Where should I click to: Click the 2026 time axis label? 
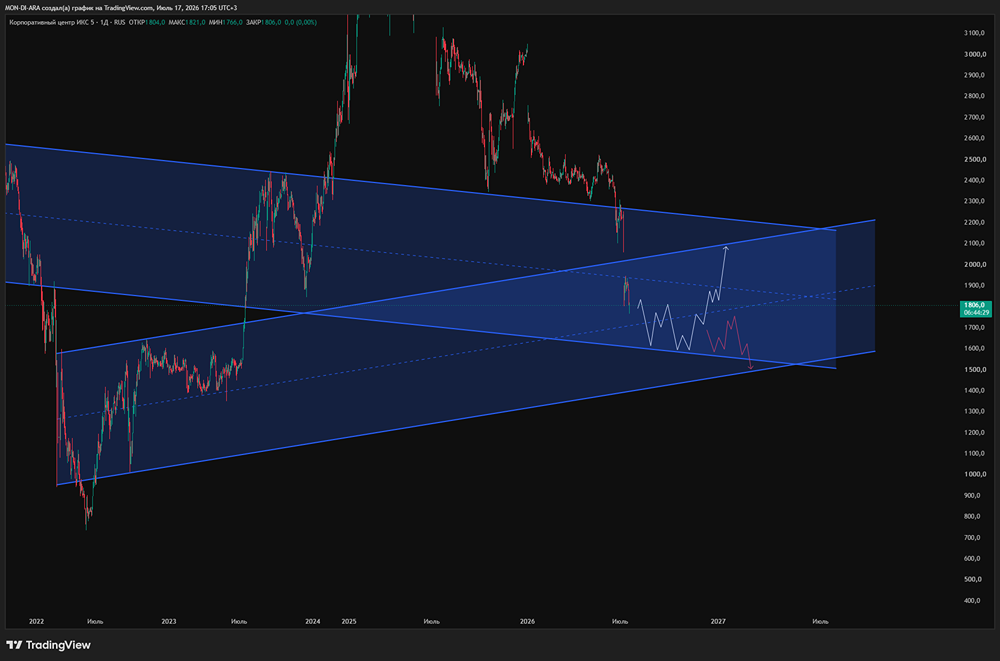[x=527, y=621]
